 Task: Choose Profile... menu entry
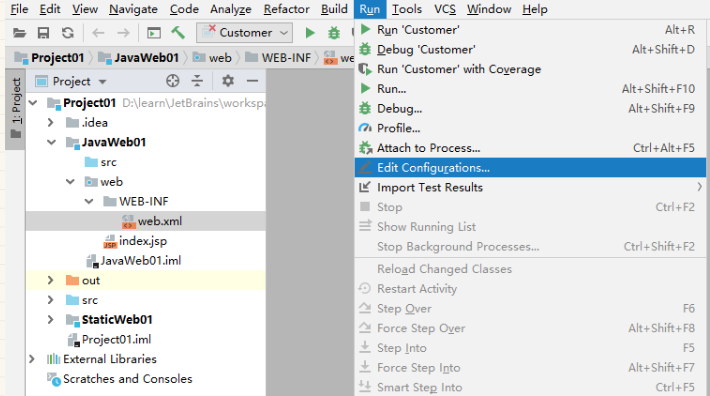pyautogui.click(x=530, y=128)
